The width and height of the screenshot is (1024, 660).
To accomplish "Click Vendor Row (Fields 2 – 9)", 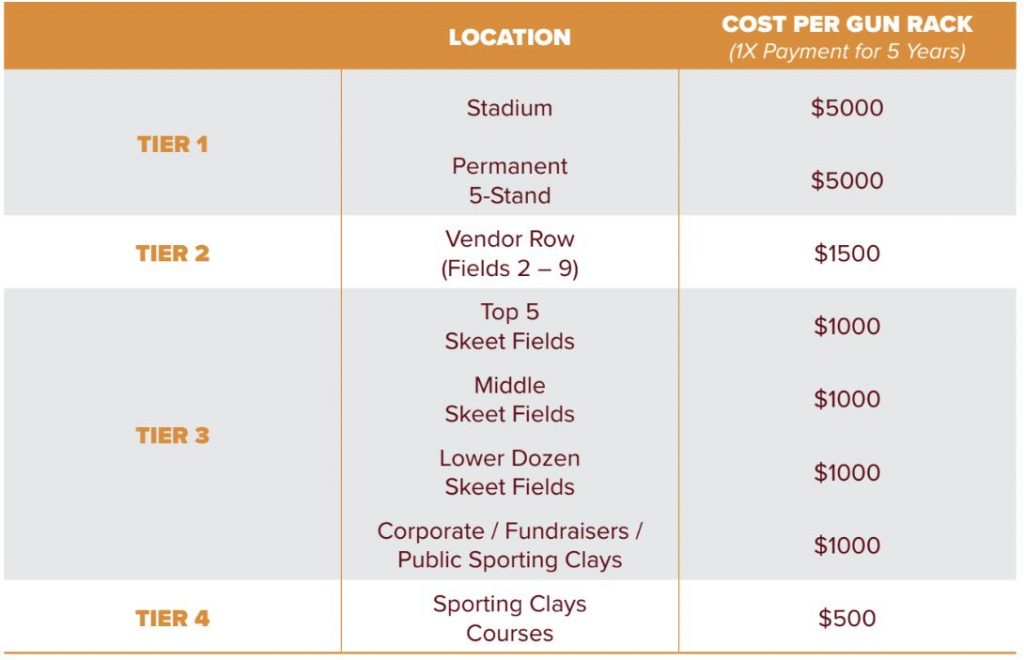I will 509,253.
